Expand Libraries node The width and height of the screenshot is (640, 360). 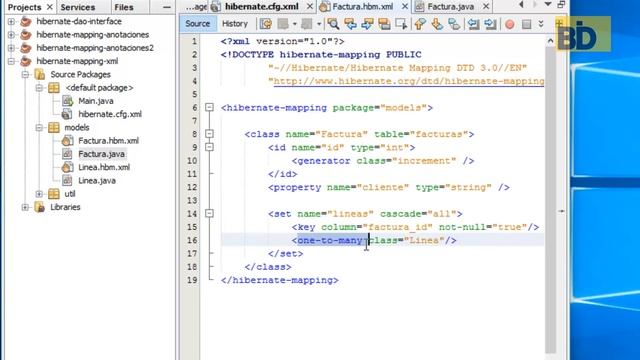point(25,207)
